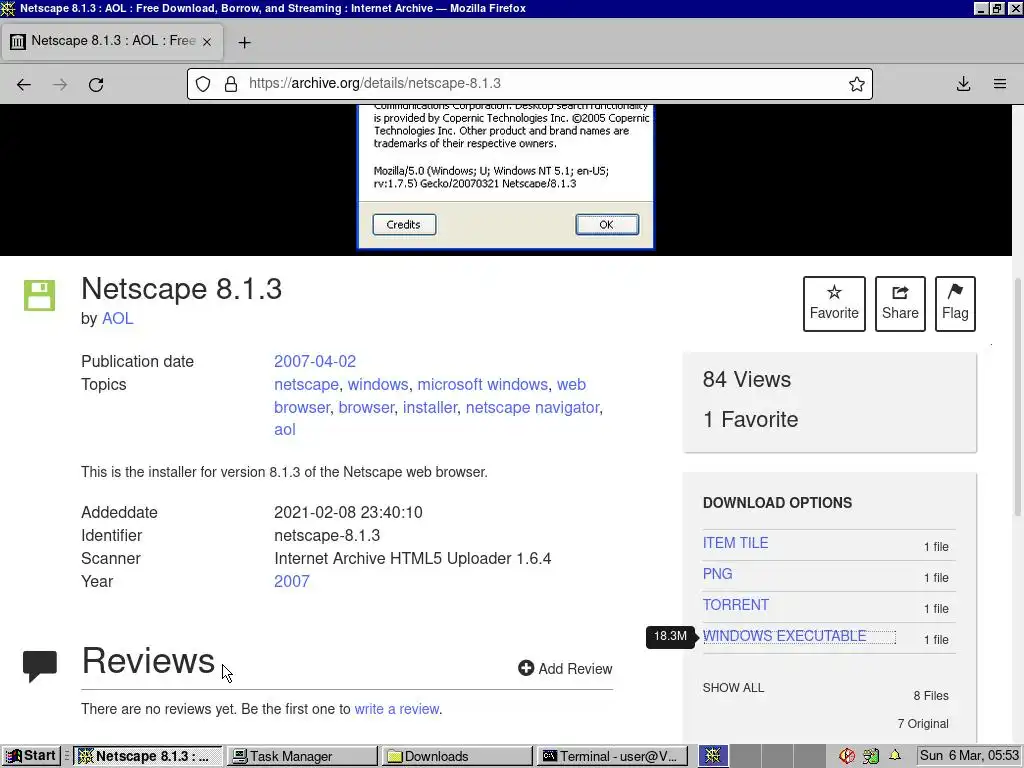Click the Credits button in the screenshot preview
This screenshot has width=1024, height=768.
[x=404, y=225]
